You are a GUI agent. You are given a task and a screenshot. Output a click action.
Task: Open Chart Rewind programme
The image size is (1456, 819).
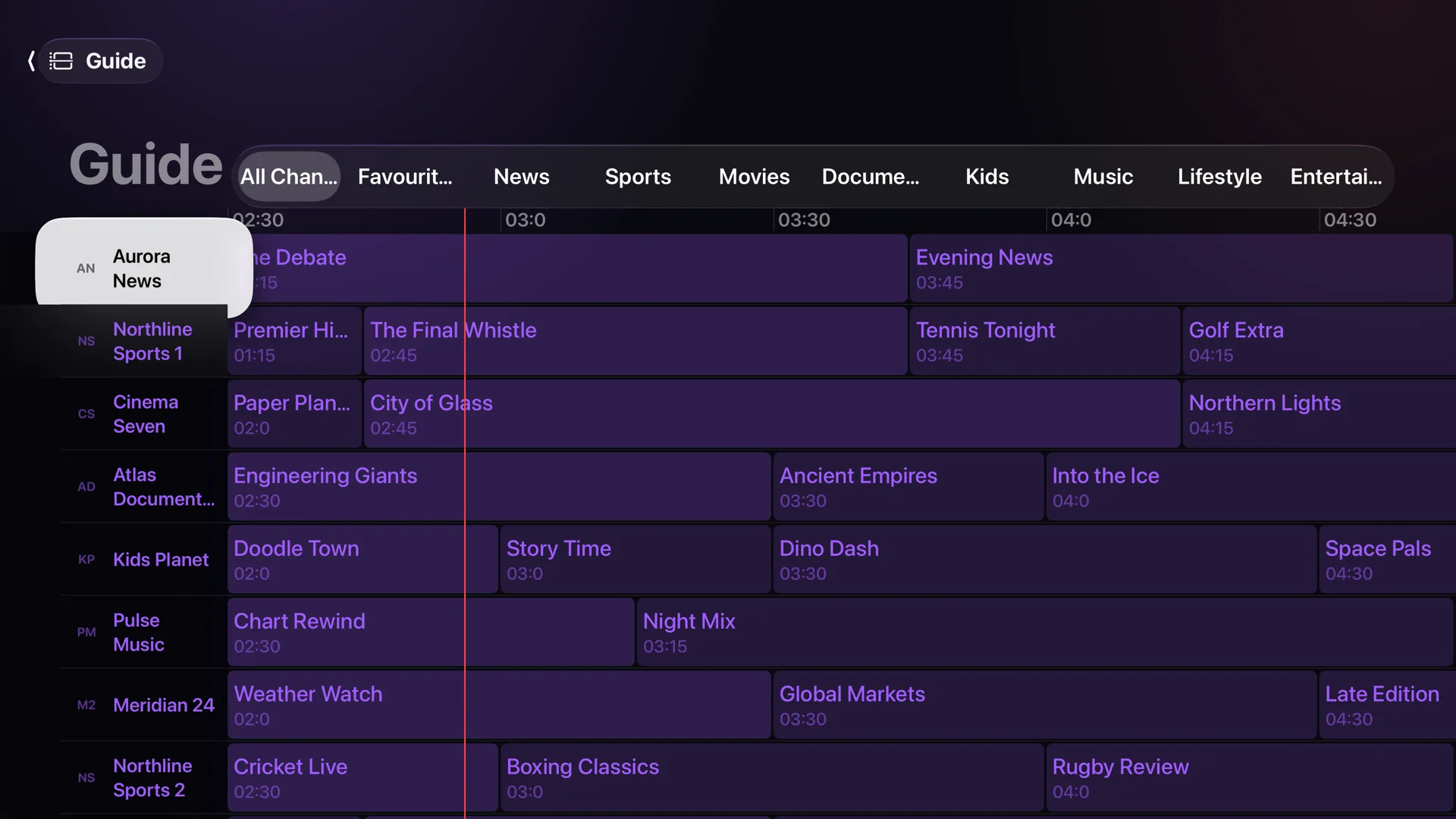431,632
